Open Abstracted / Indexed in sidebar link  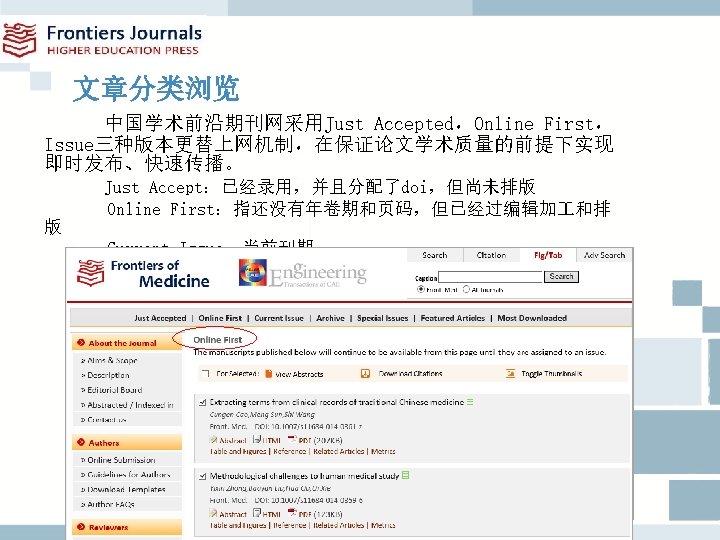pyautogui.click(x=130, y=405)
